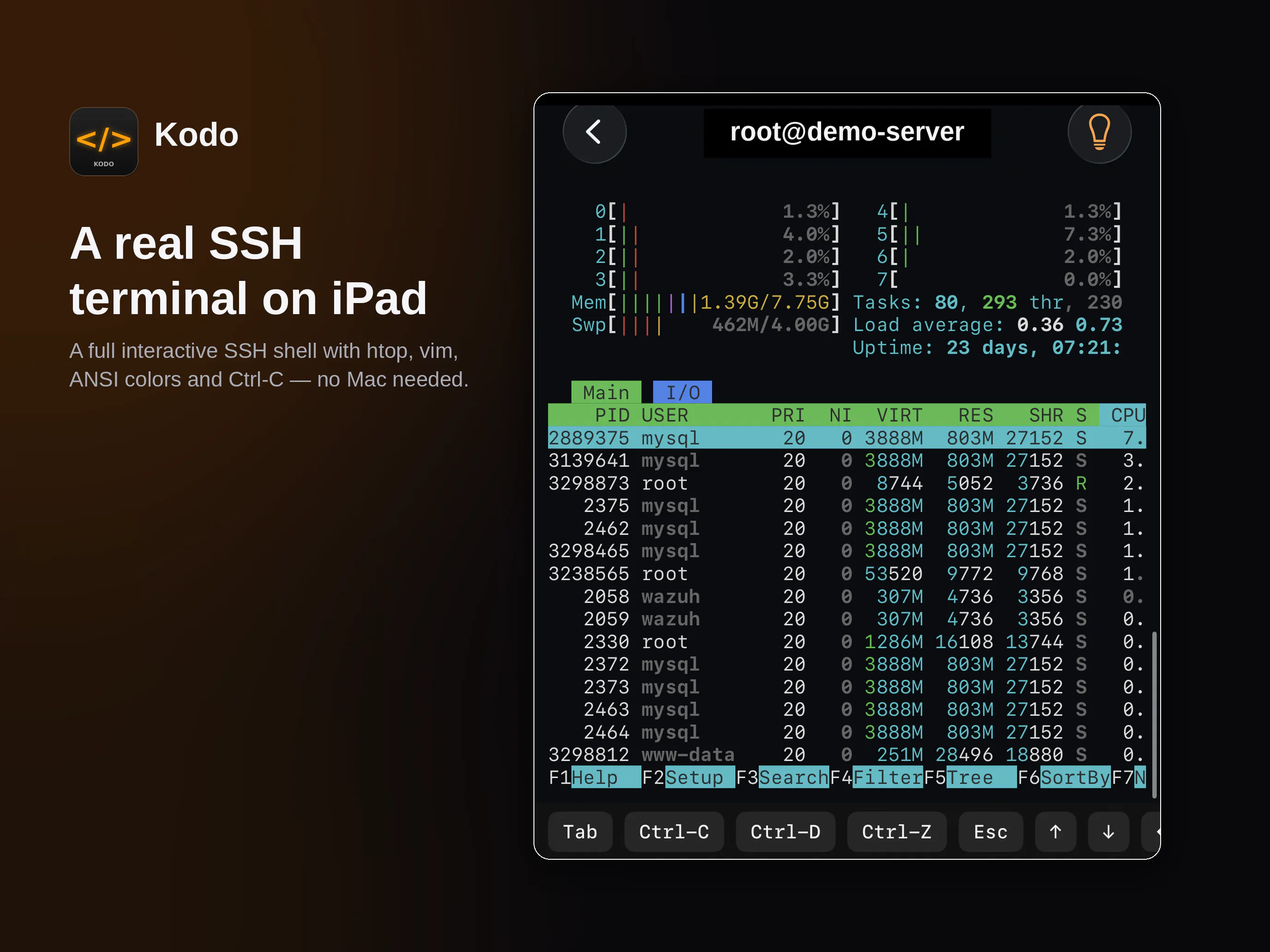The width and height of the screenshot is (1270, 952).
Task: Sort by the VIRT column header
Action: pos(899,415)
